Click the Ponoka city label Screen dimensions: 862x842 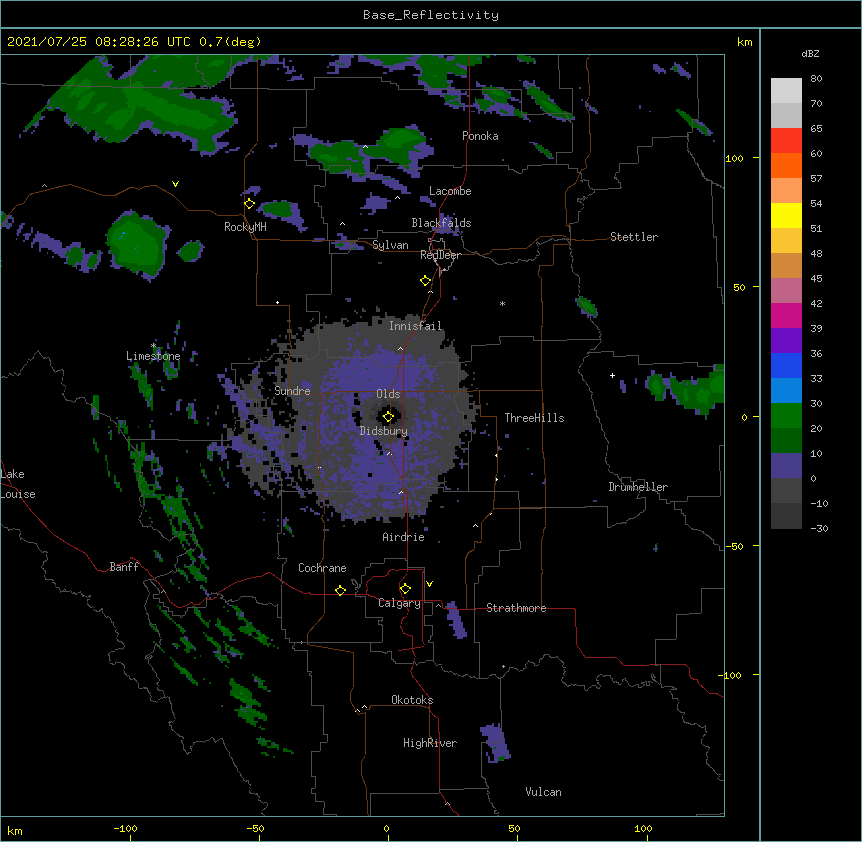(480, 136)
